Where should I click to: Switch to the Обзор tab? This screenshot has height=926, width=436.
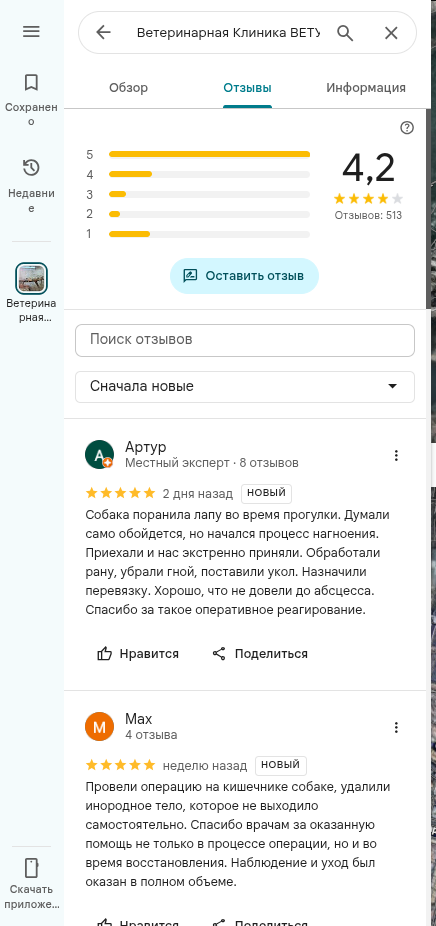[128, 88]
